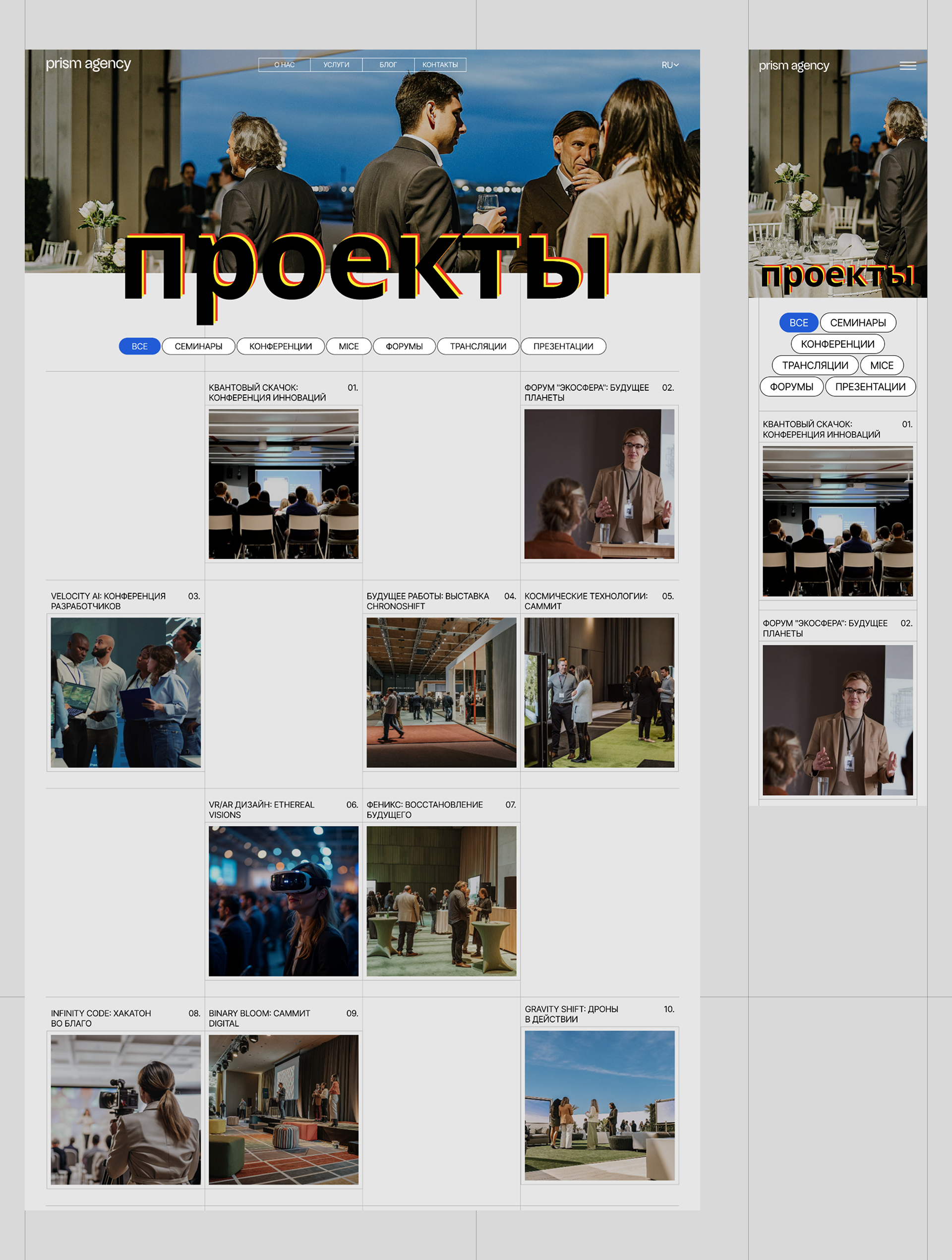
Task: Open the VR/AR ДИЗАЙН project thumbnail
Action: click(283, 901)
